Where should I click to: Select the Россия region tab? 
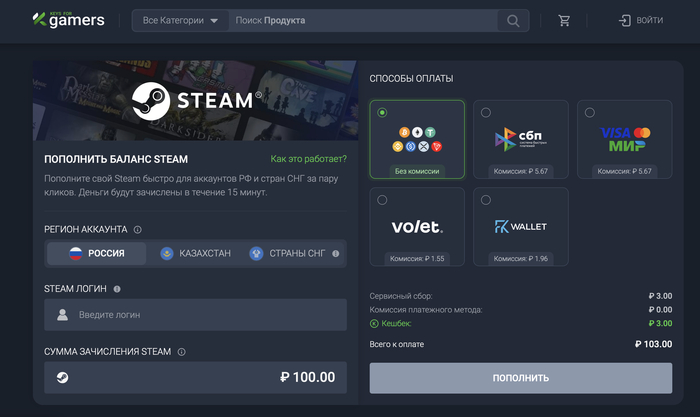(x=96, y=254)
